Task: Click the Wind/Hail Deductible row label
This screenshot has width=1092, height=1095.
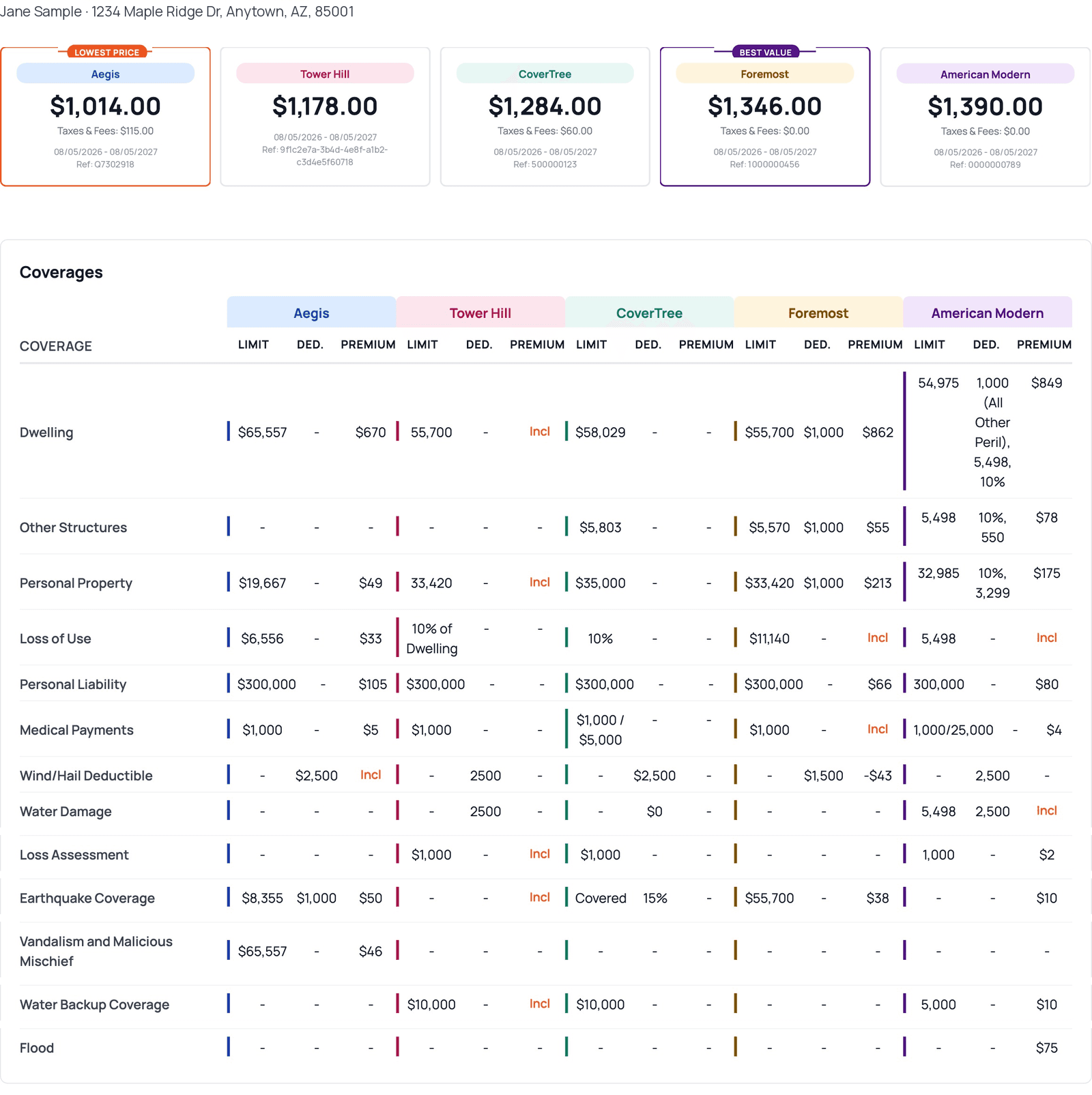Action: (86, 776)
